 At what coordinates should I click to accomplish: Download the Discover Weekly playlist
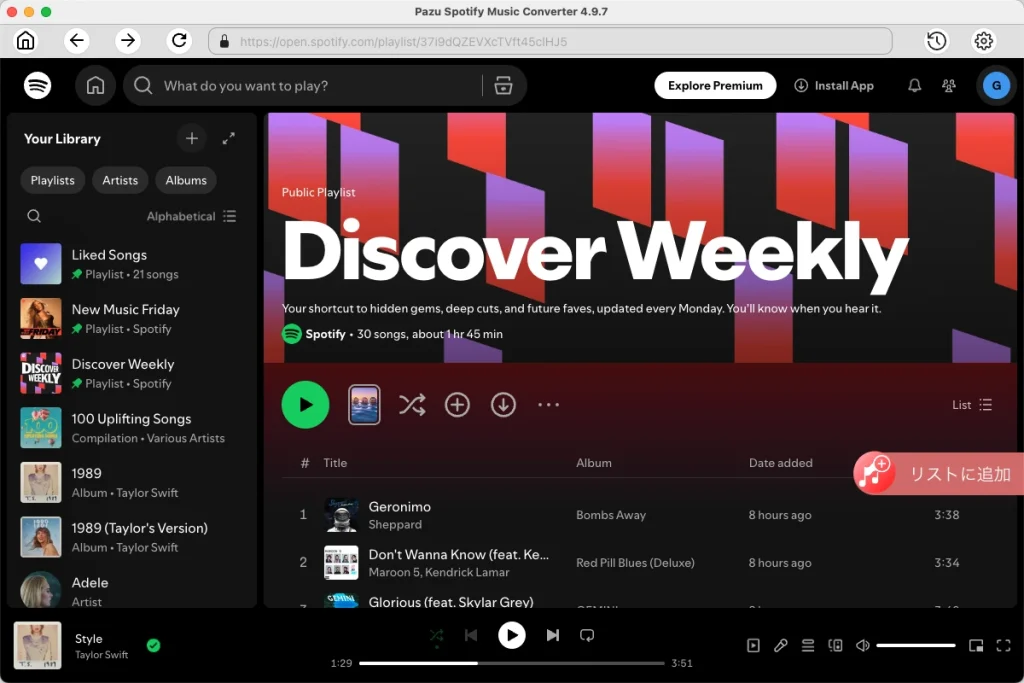pos(503,405)
